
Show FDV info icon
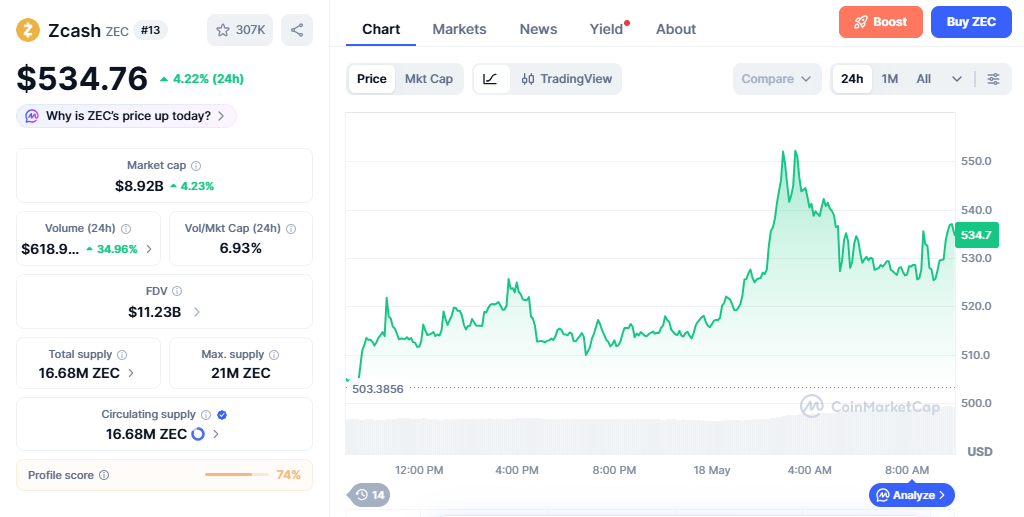pos(177,291)
